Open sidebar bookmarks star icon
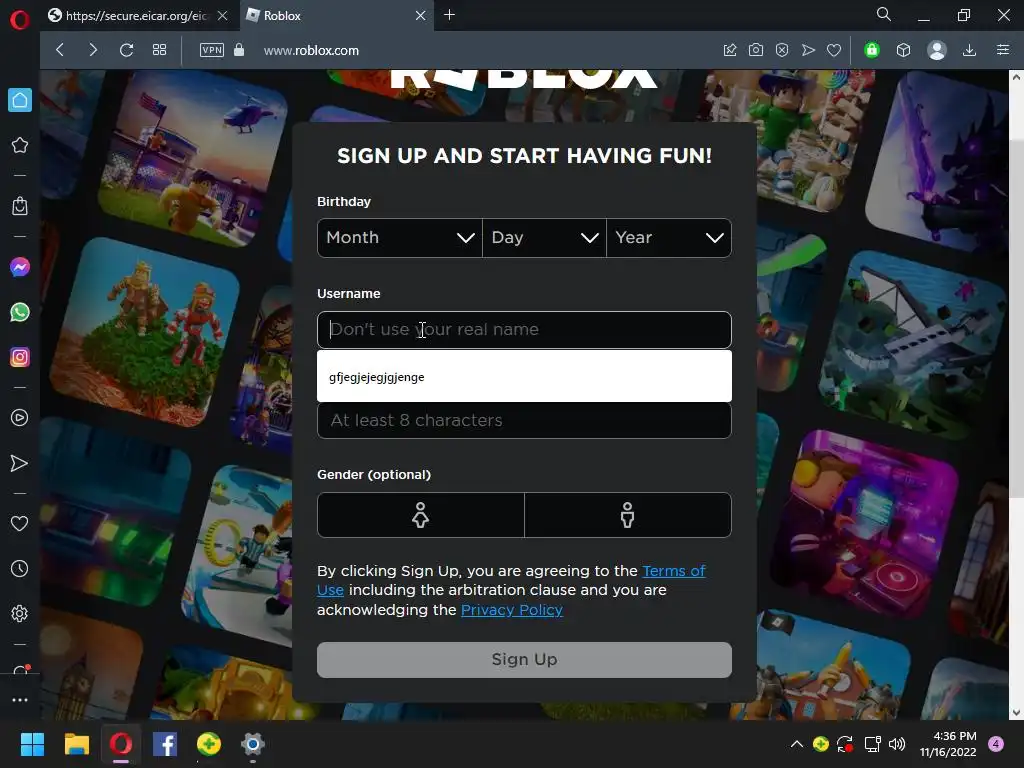 coord(20,145)
